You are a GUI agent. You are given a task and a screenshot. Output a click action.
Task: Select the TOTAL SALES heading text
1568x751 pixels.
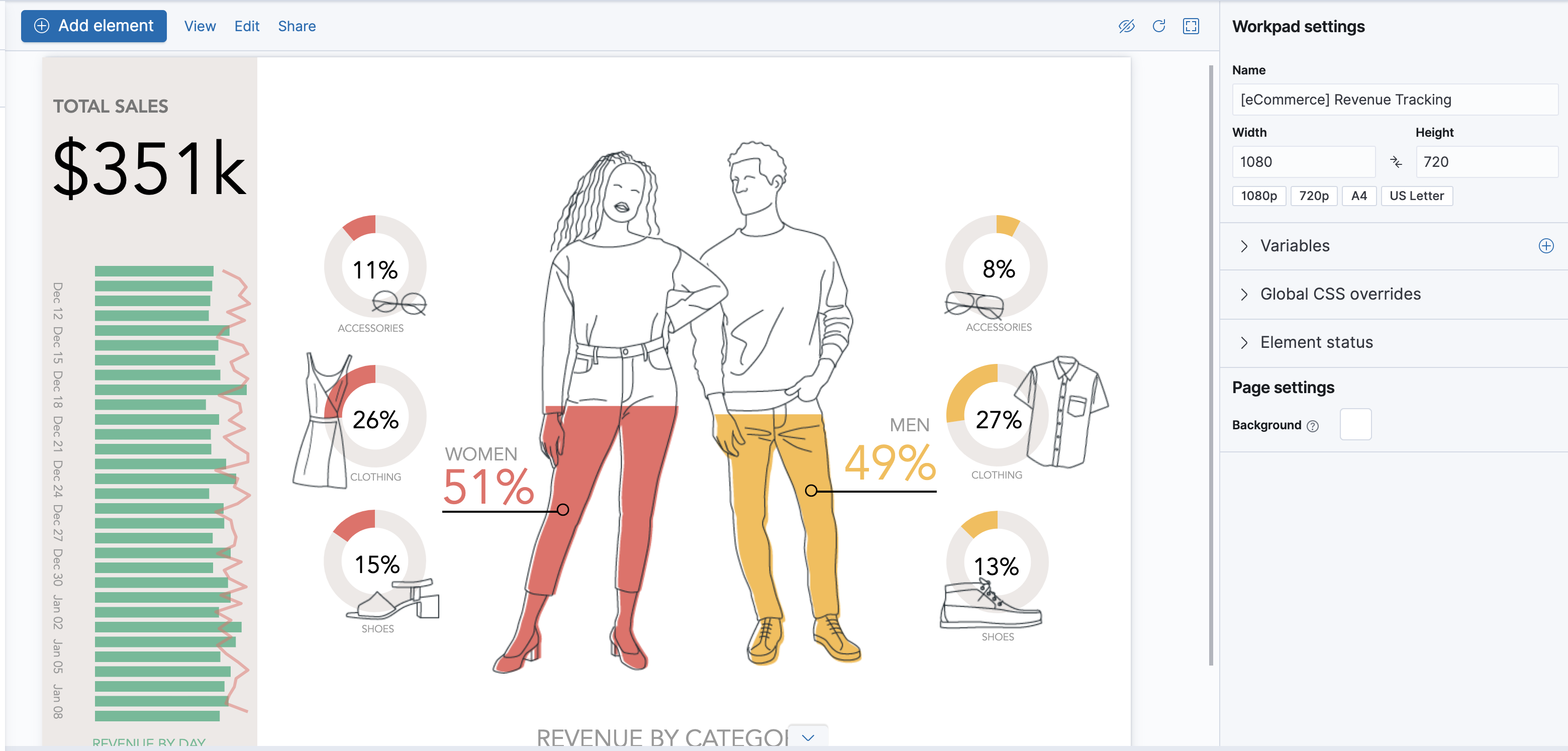point(111,106)
